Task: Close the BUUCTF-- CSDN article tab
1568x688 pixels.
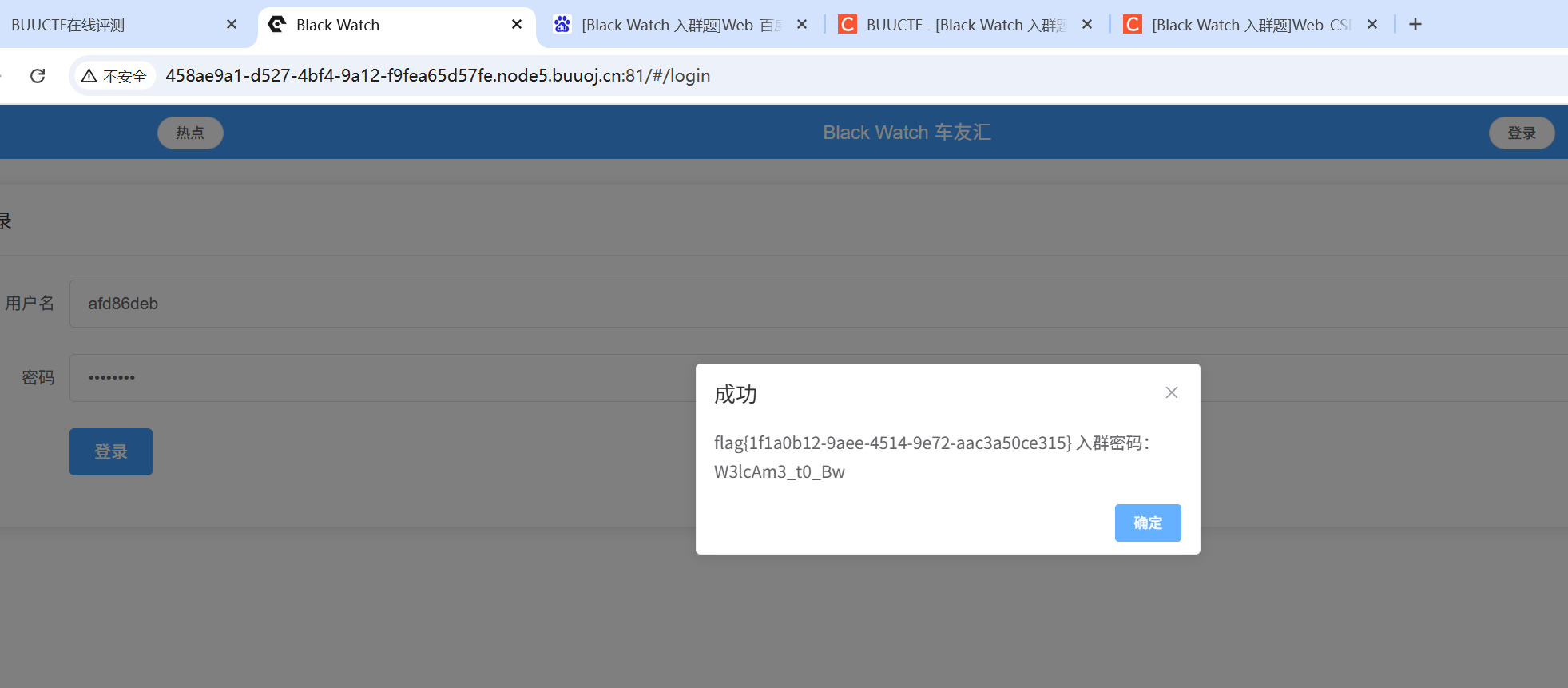Action: (x=1086, y=25)
